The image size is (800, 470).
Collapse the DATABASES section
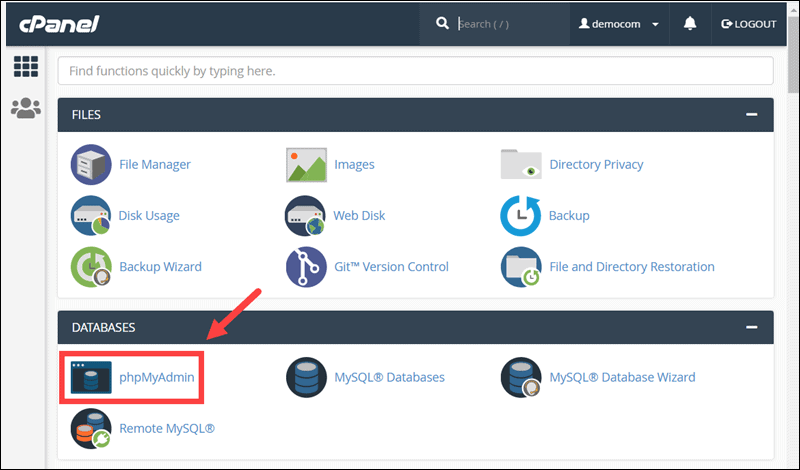click(x=751, y=327)
